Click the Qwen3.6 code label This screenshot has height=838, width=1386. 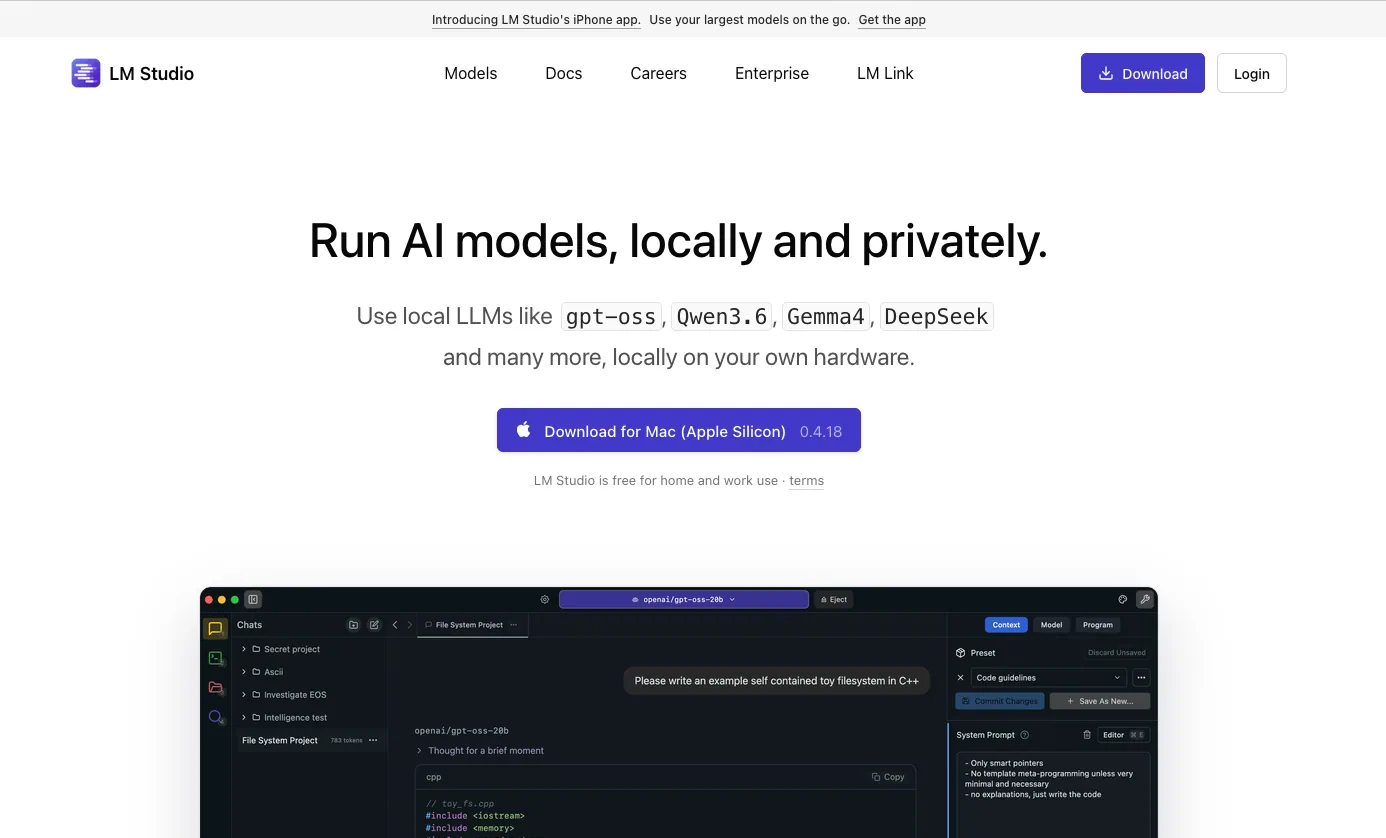tap(722, 317)
